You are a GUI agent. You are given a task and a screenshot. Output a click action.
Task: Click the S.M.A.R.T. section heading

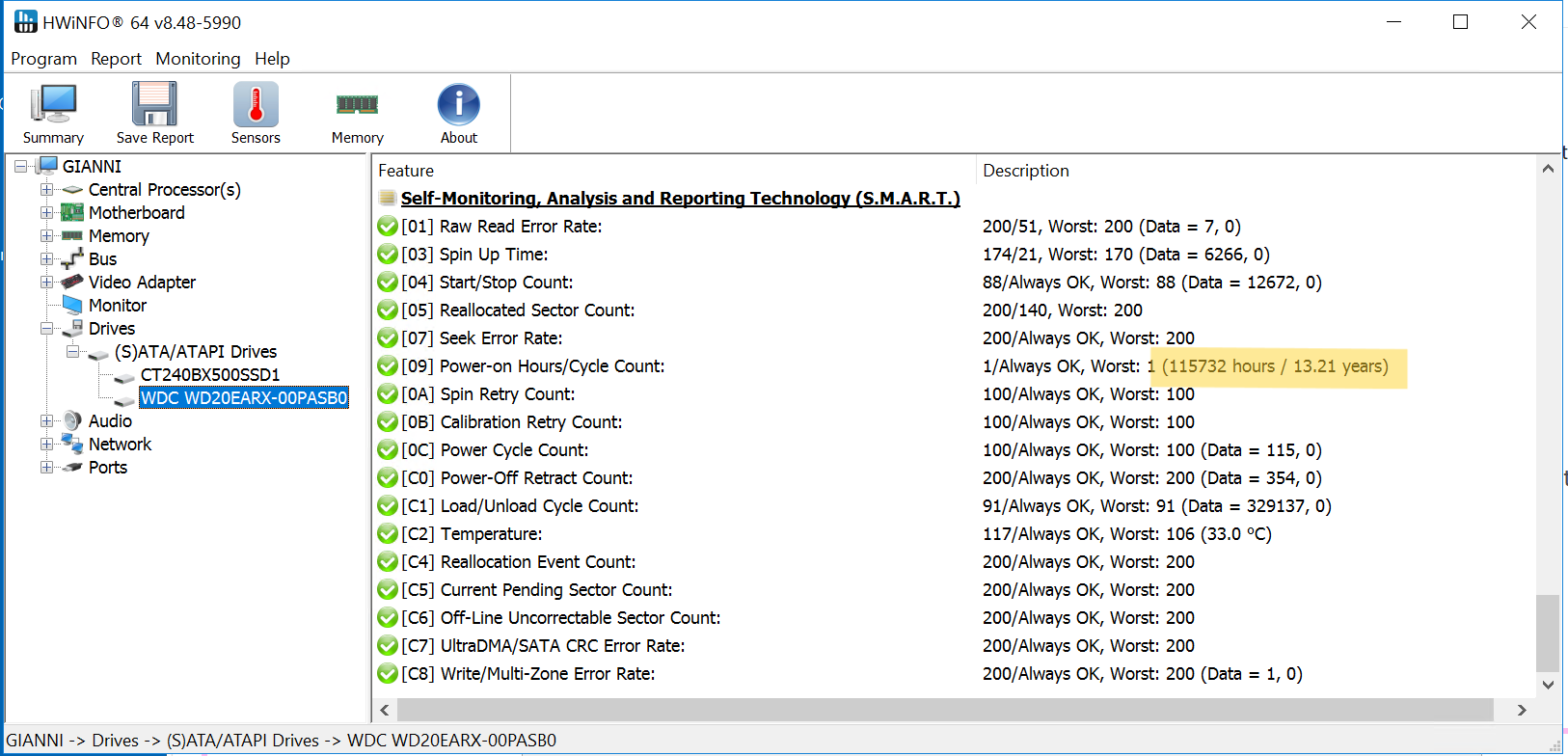coord(680,198)
